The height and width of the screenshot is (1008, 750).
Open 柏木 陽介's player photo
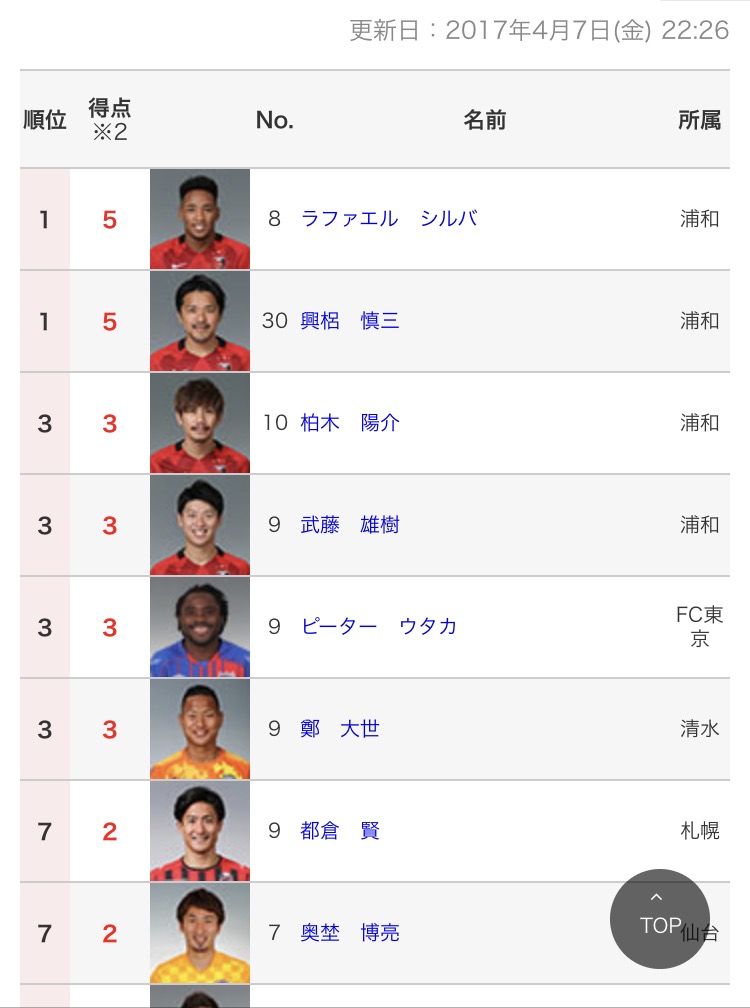tap(200, 423)
